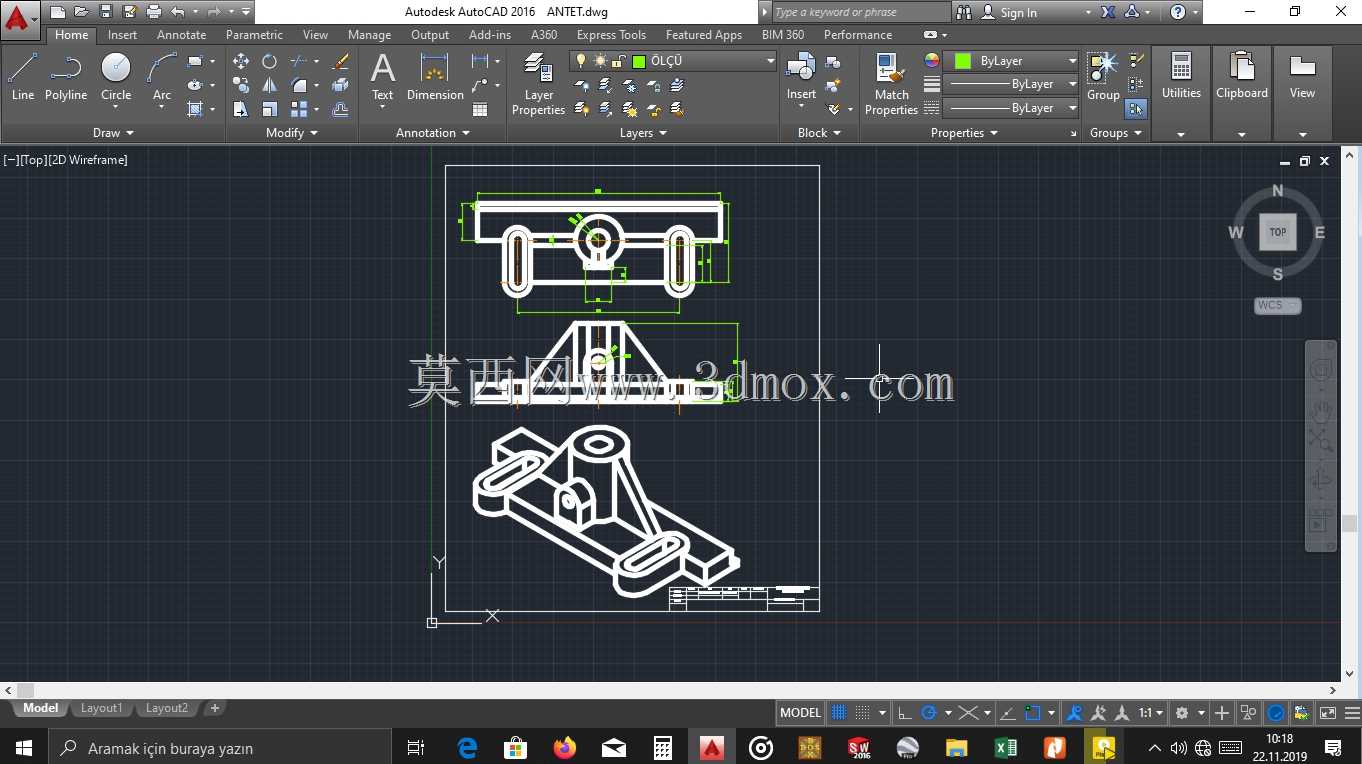Toggle annotation objects visibility in status bar
1362x764 pixels.
click(x=1074, y=713)
